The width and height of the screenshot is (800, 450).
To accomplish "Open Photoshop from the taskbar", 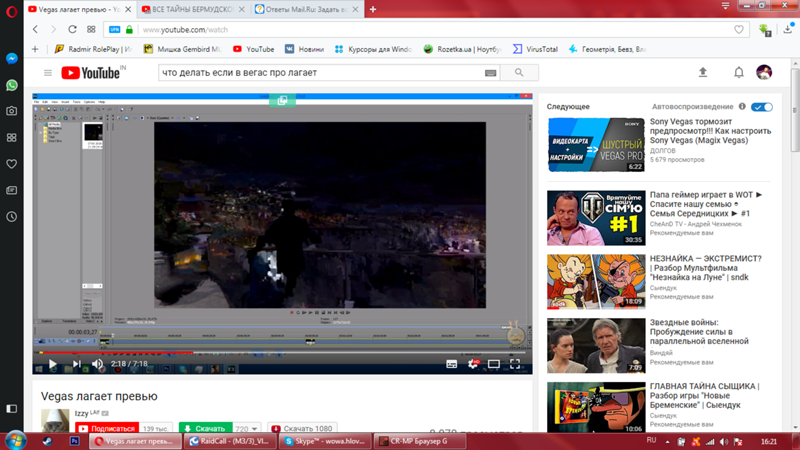I will pyautogui.click(x=74, y=441).
